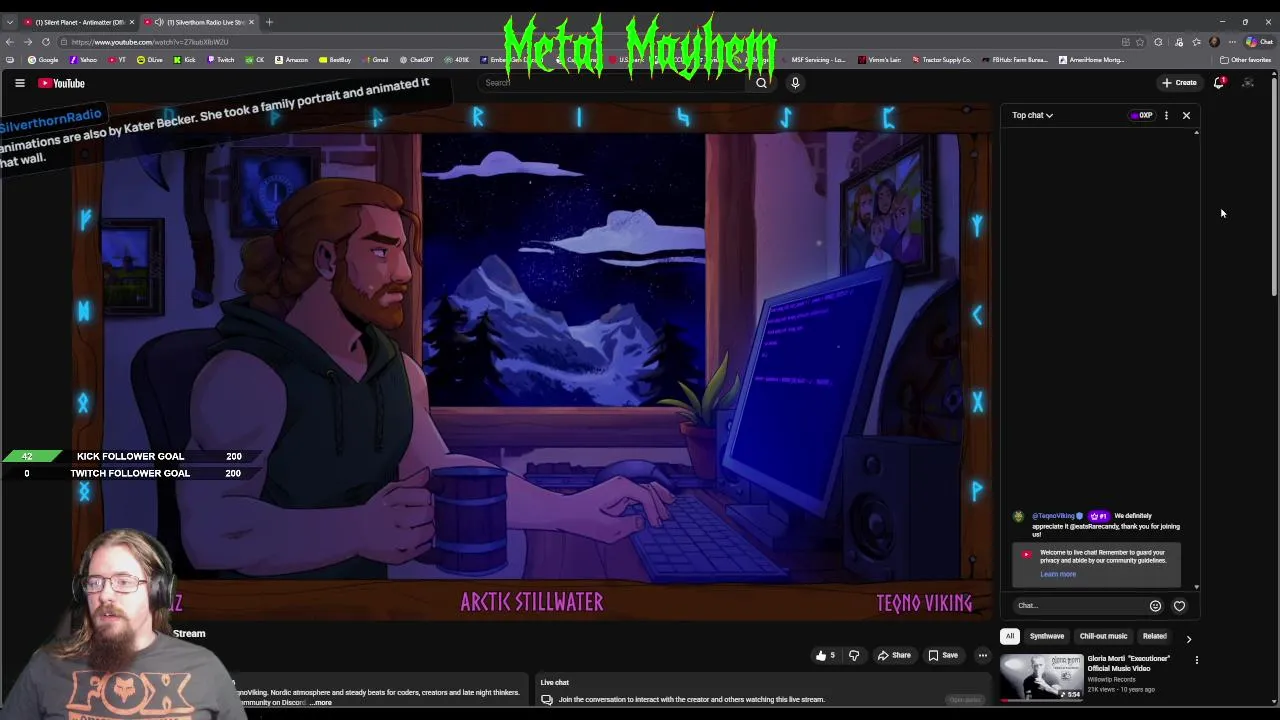Click the chat heart reaction icon

[x=1179, y=605]
